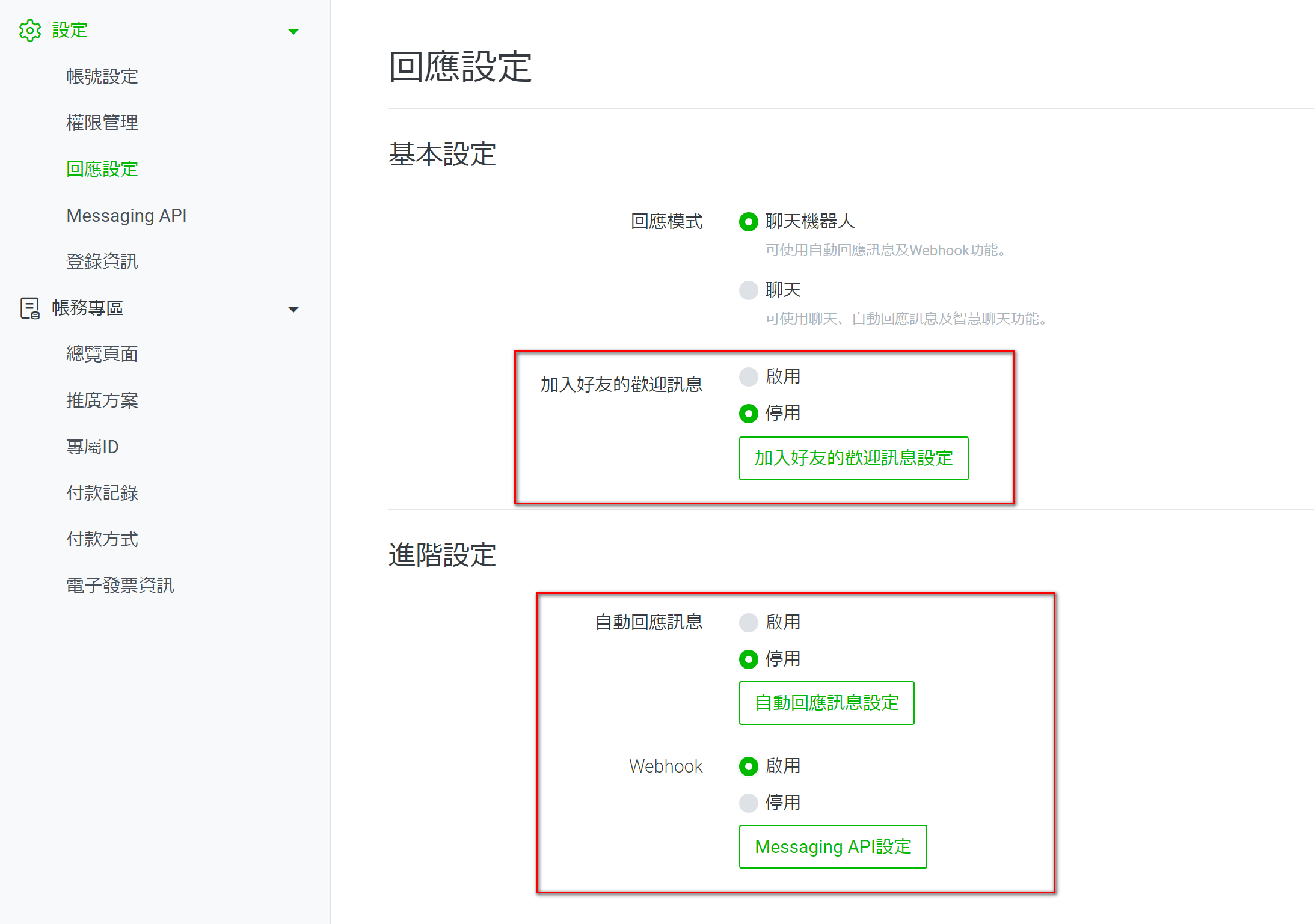Open 帳號設定 from the sidebar

pyautogui.click(x=102, y=76)
